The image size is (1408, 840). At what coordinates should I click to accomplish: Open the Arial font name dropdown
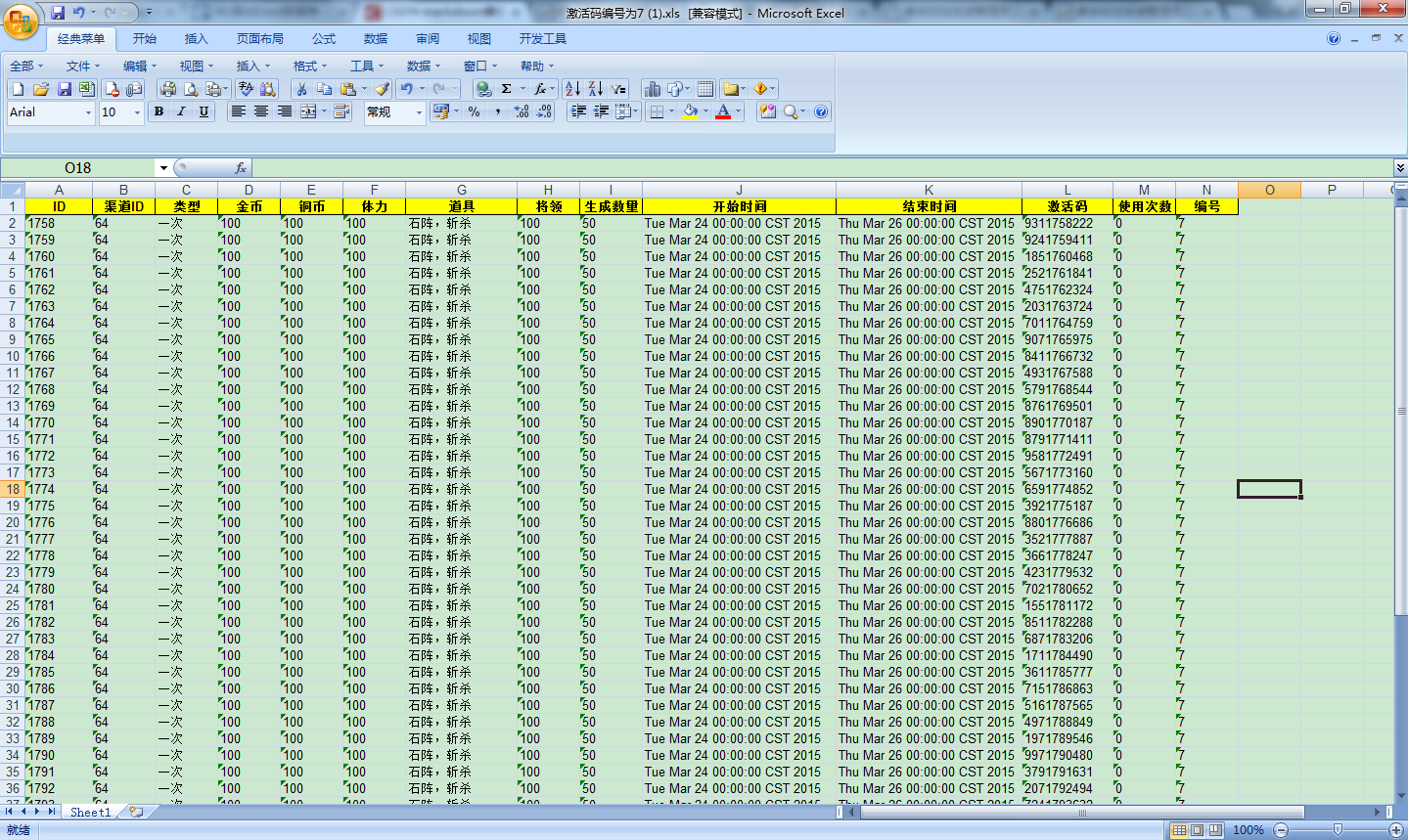(x=88, y=113)
